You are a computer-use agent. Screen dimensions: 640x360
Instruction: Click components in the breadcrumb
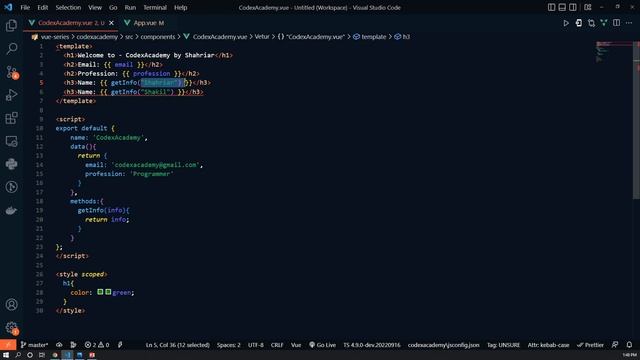coord(158,37)
